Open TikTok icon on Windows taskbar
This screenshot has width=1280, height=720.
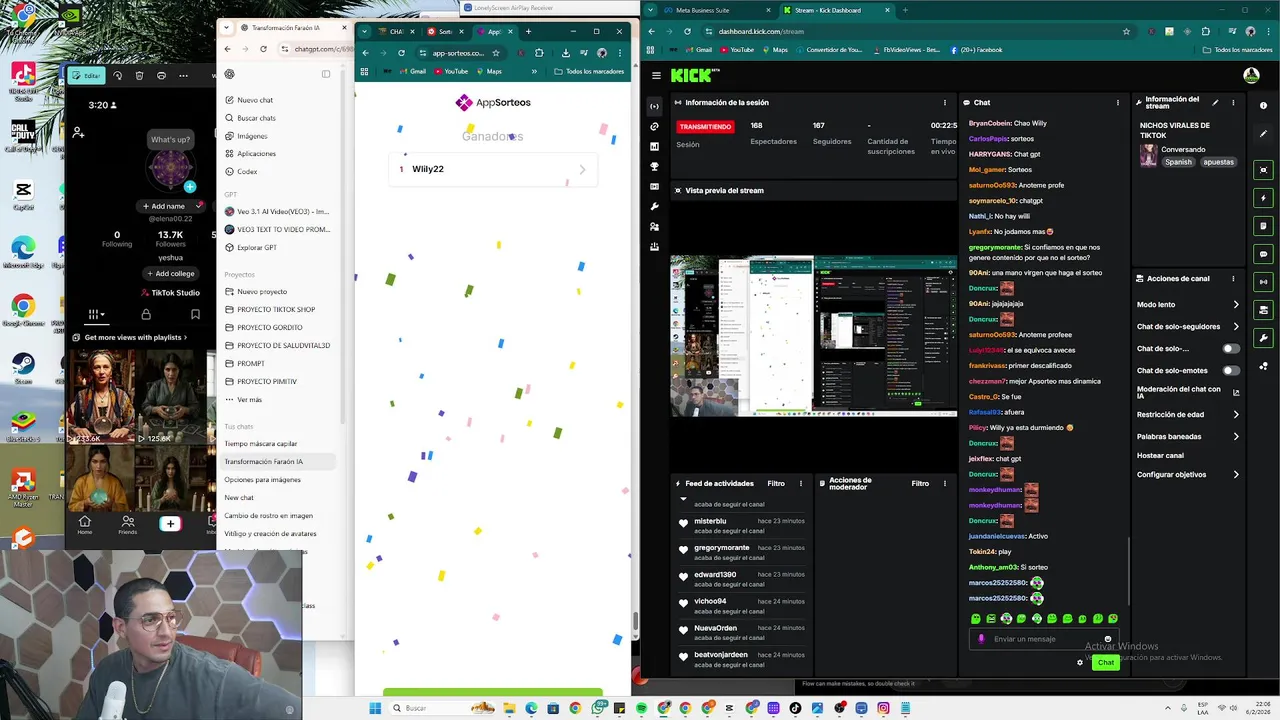795,708
